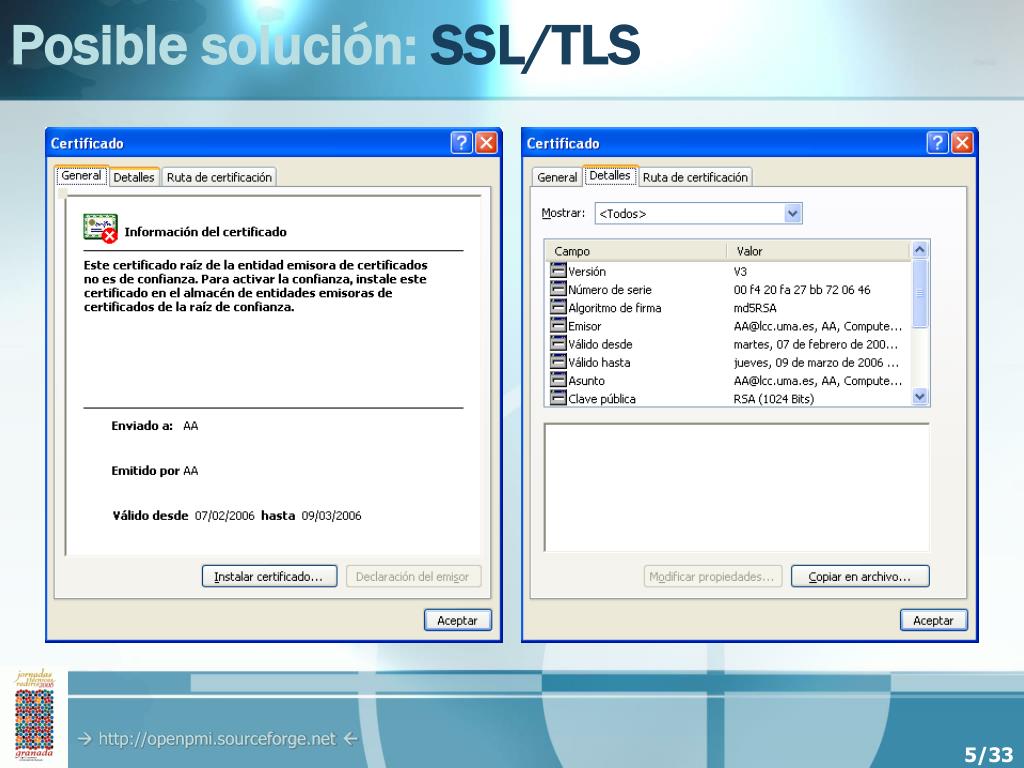Click the 'Emitido por' label

coord(145,471)
